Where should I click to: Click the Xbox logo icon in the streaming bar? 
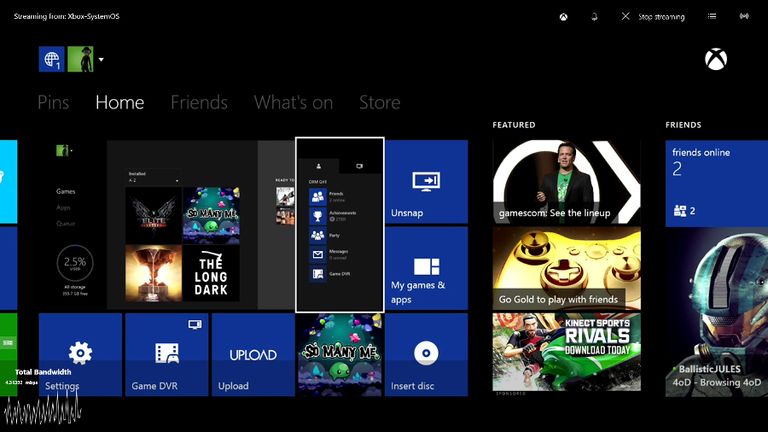click(564, 17)
